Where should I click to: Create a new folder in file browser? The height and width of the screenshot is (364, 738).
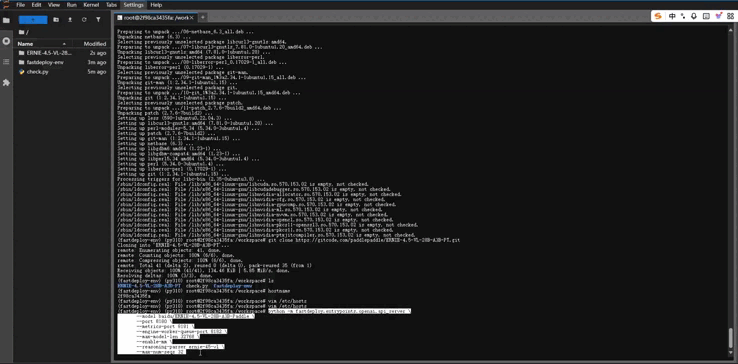56,20
